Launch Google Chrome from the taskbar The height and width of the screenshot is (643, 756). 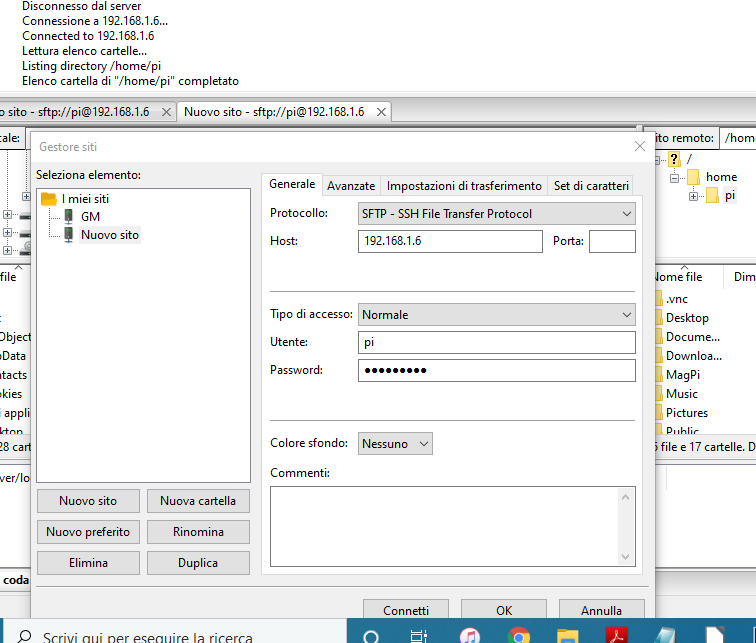pyautogui.click(x=518, y=636)
